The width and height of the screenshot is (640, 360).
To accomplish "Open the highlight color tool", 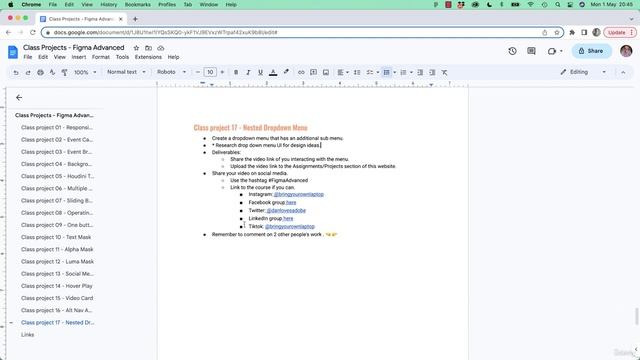I will (x=286, y=72).
